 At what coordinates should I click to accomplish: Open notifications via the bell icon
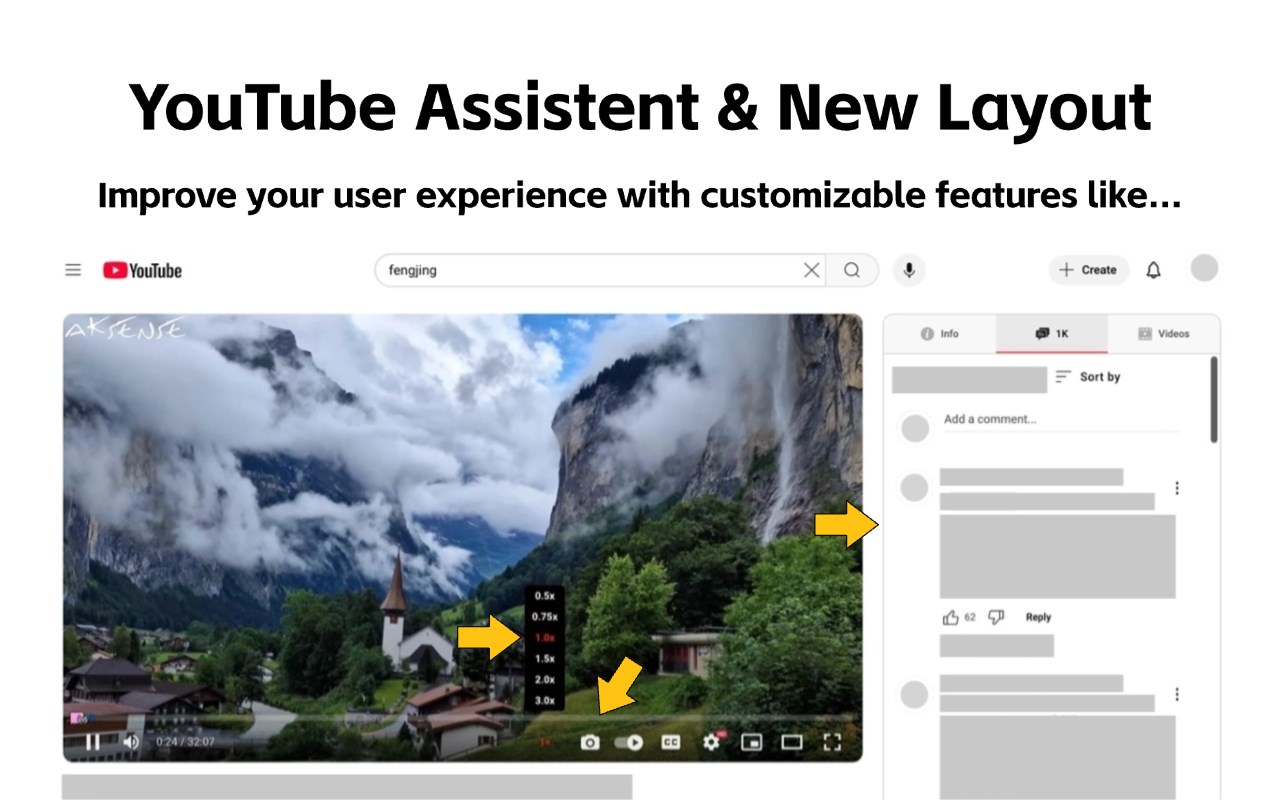[x=1153, y=270]
